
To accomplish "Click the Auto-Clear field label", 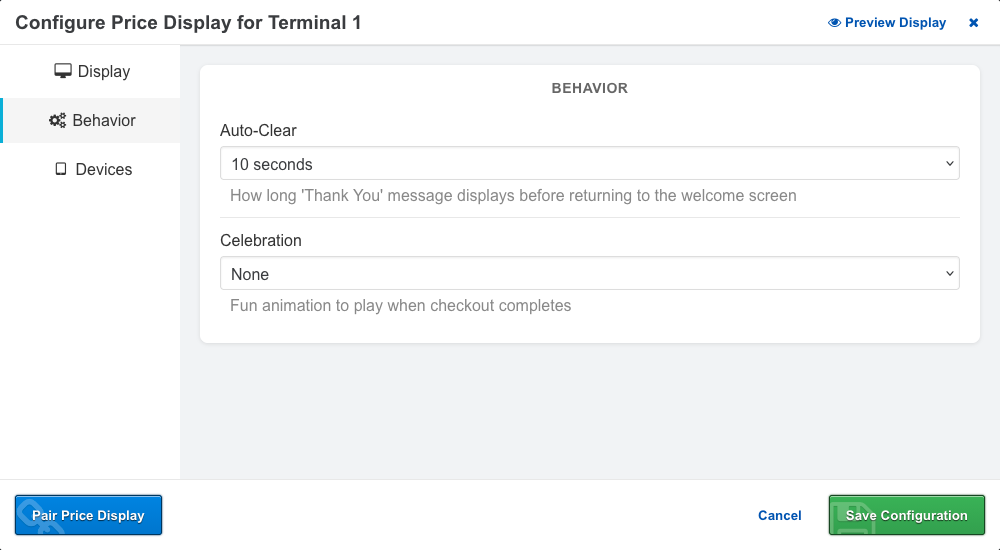I will [x=258, y=130].
